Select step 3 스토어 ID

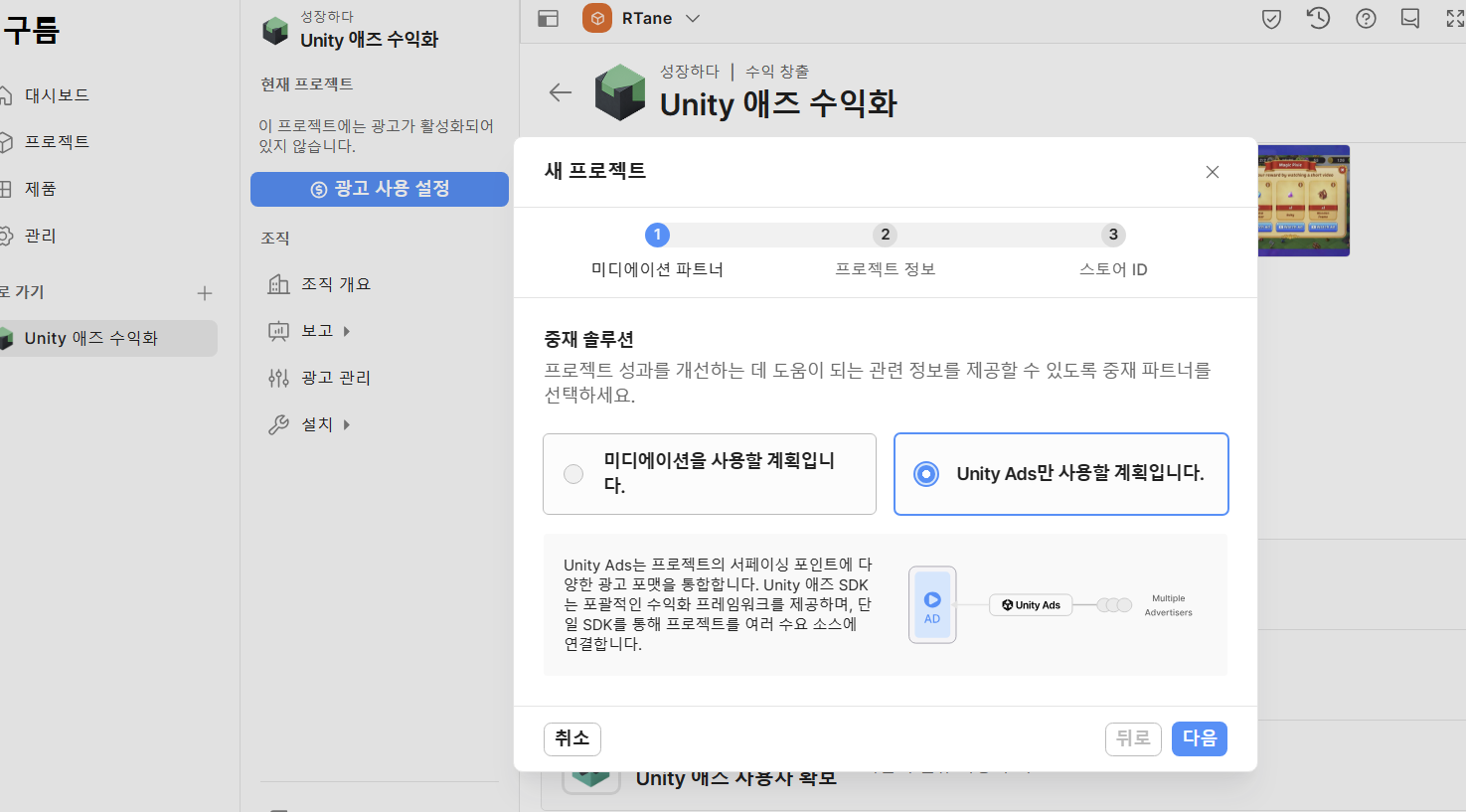1113,249
